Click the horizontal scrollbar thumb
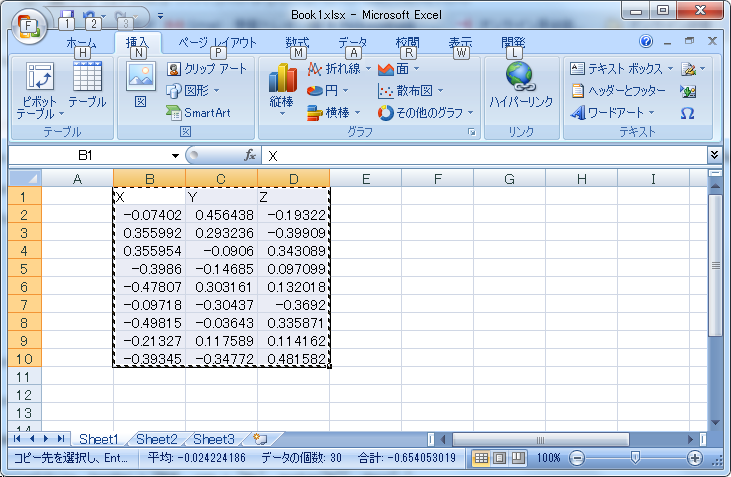Image resolution: width=731 pixels, height=477 pixels. (x=541, y=439)
